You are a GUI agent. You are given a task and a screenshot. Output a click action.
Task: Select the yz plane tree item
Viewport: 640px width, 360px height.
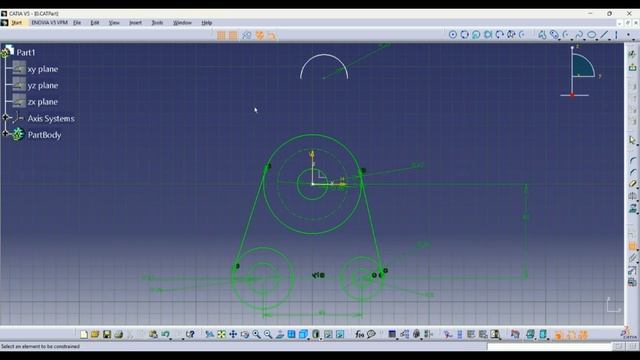click(42, 85)
